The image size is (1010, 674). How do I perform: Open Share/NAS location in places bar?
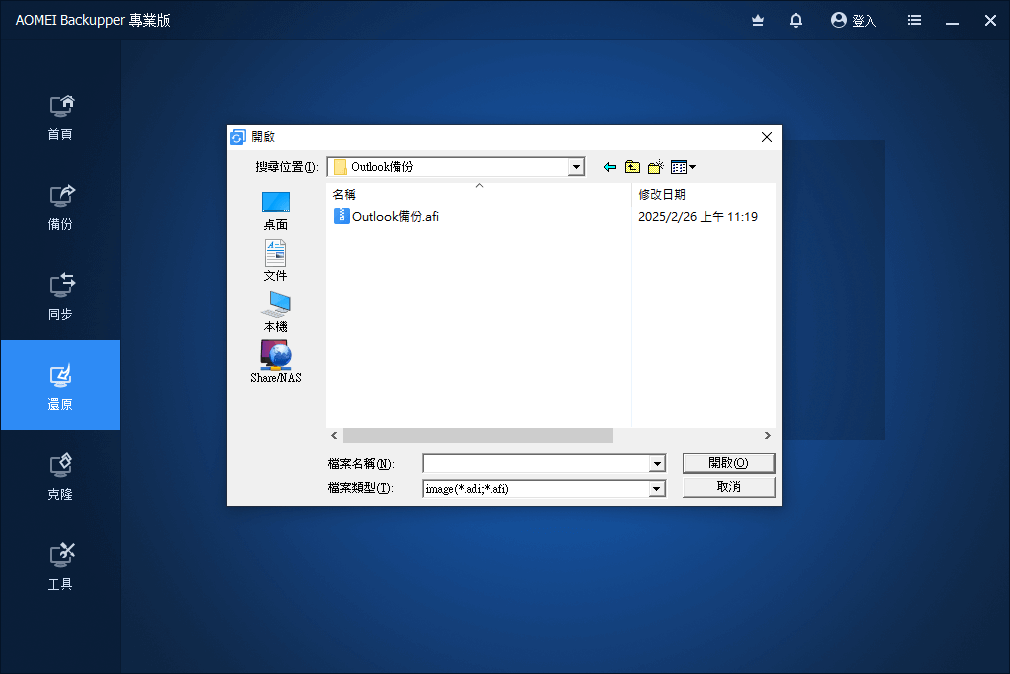click(x=276, y=362)
